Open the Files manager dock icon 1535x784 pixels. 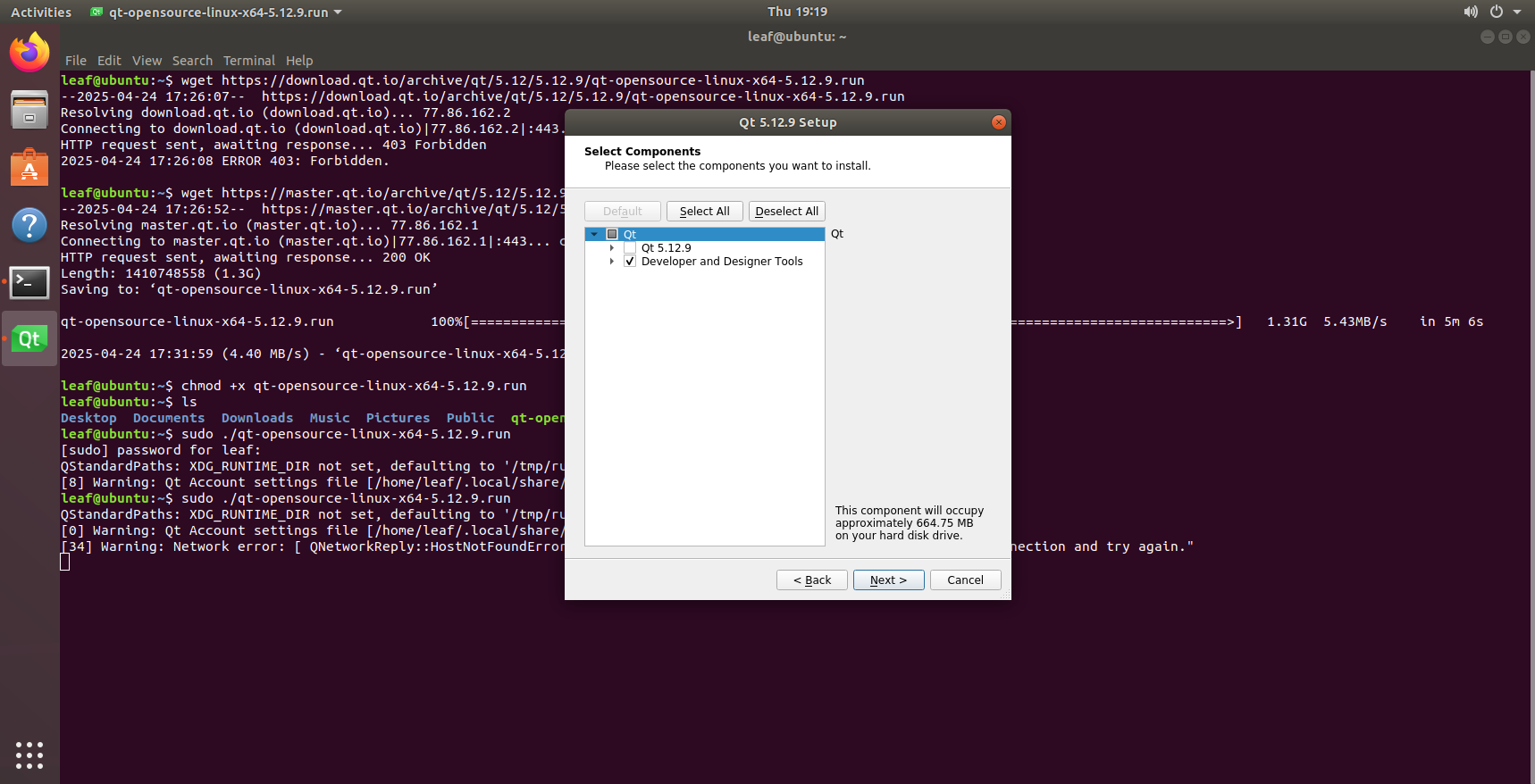click(29, 110)
